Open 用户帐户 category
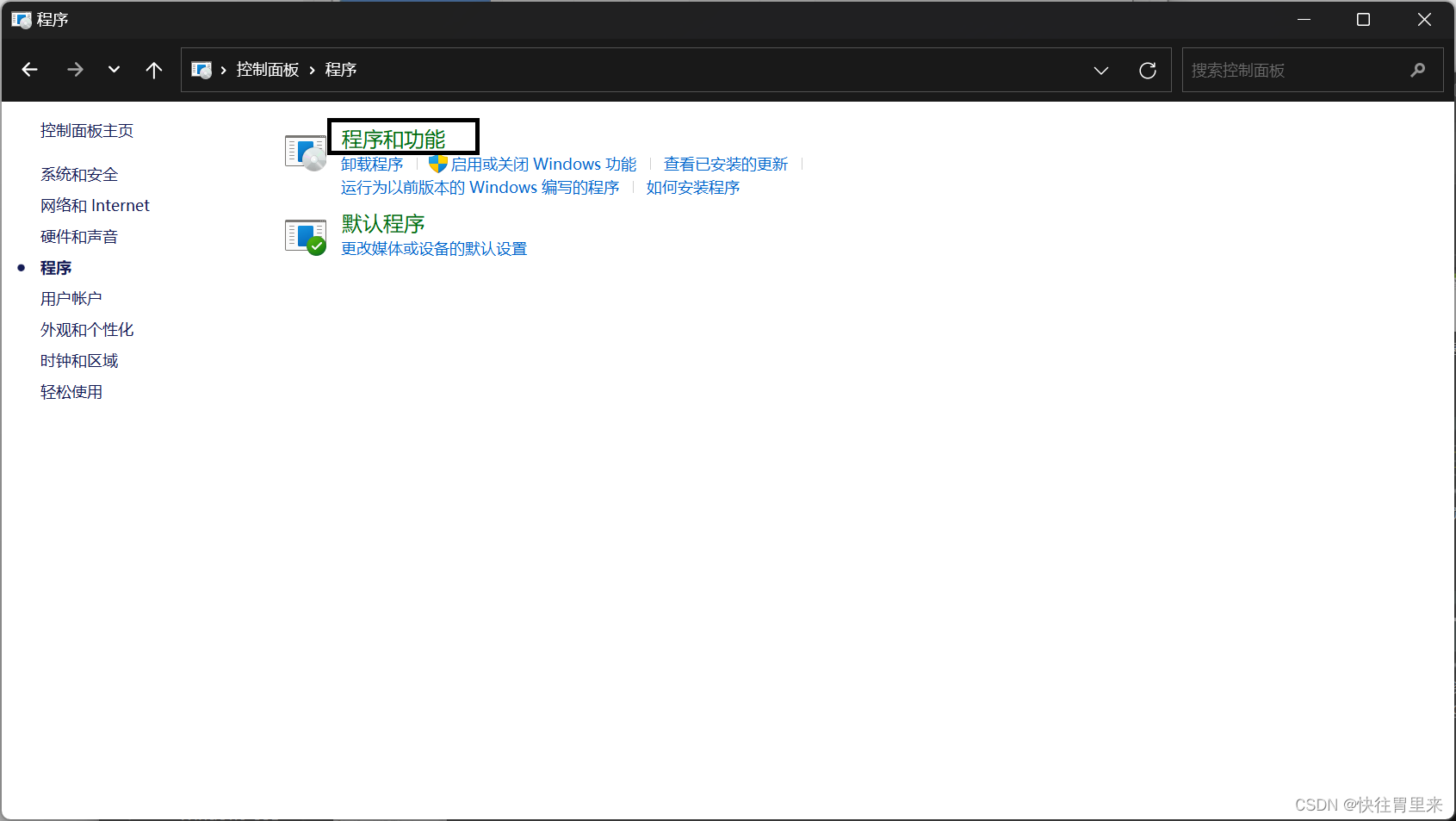 pyautogui.click(x=71, y=299)
